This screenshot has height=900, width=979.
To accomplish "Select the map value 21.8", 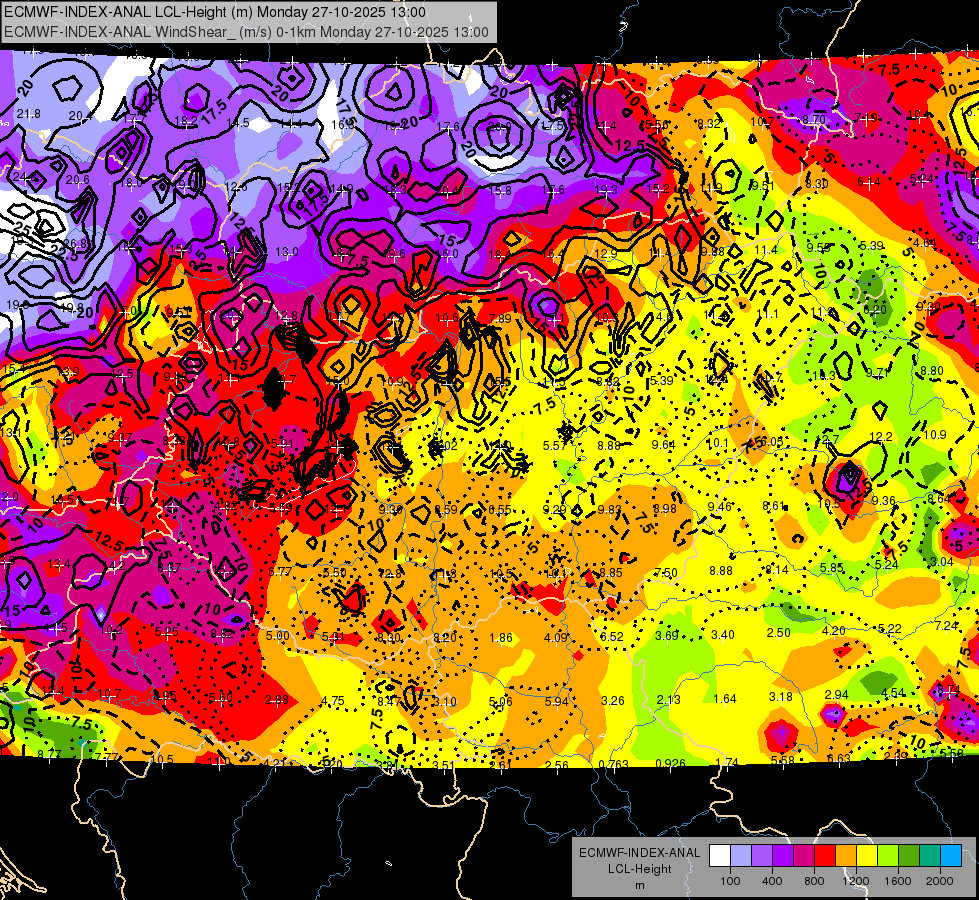I will coord(29,114).
